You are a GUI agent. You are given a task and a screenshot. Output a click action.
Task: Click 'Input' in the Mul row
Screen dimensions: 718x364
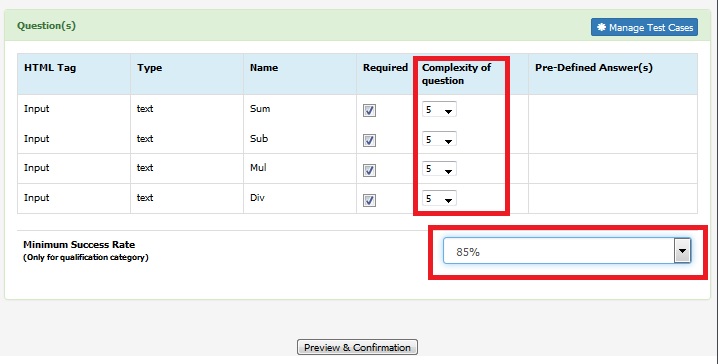37,168
